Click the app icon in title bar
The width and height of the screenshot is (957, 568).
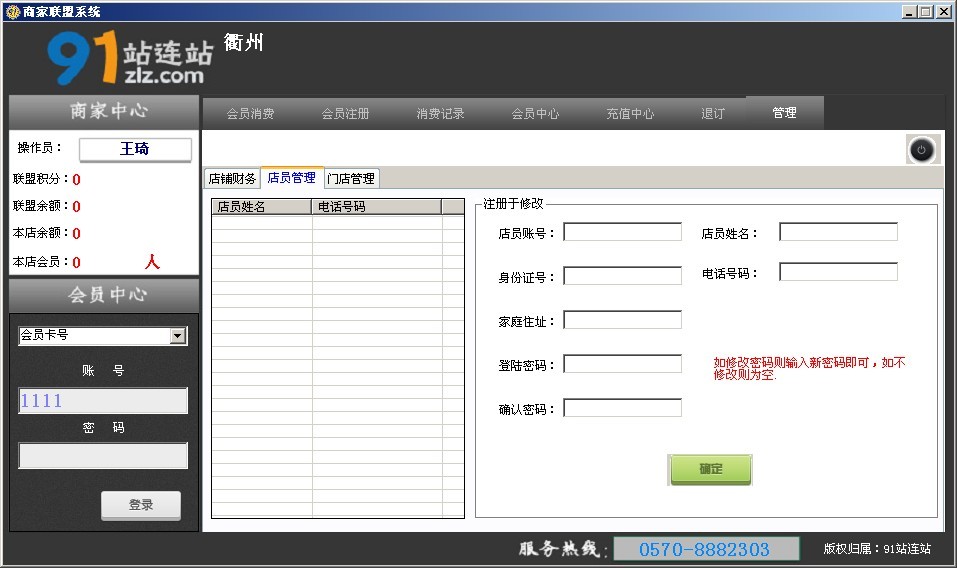11,11
